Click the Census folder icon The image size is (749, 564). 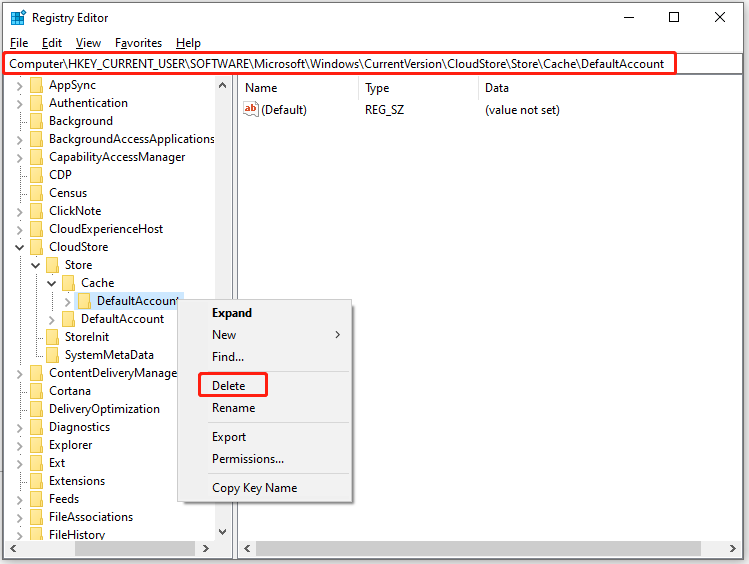pyautogui.click(x=36, y=193)
